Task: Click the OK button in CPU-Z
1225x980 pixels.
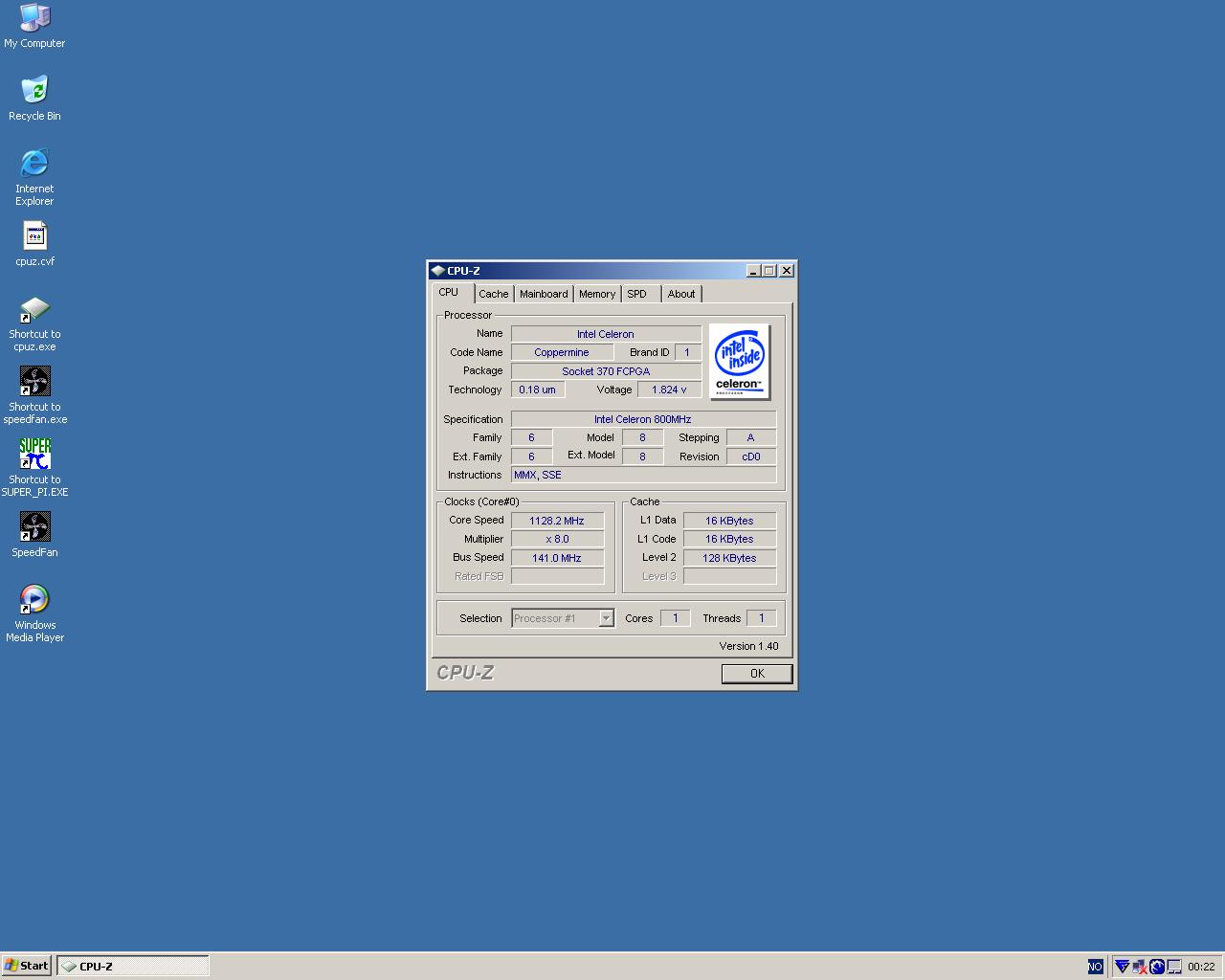Action: coord(757,674)
